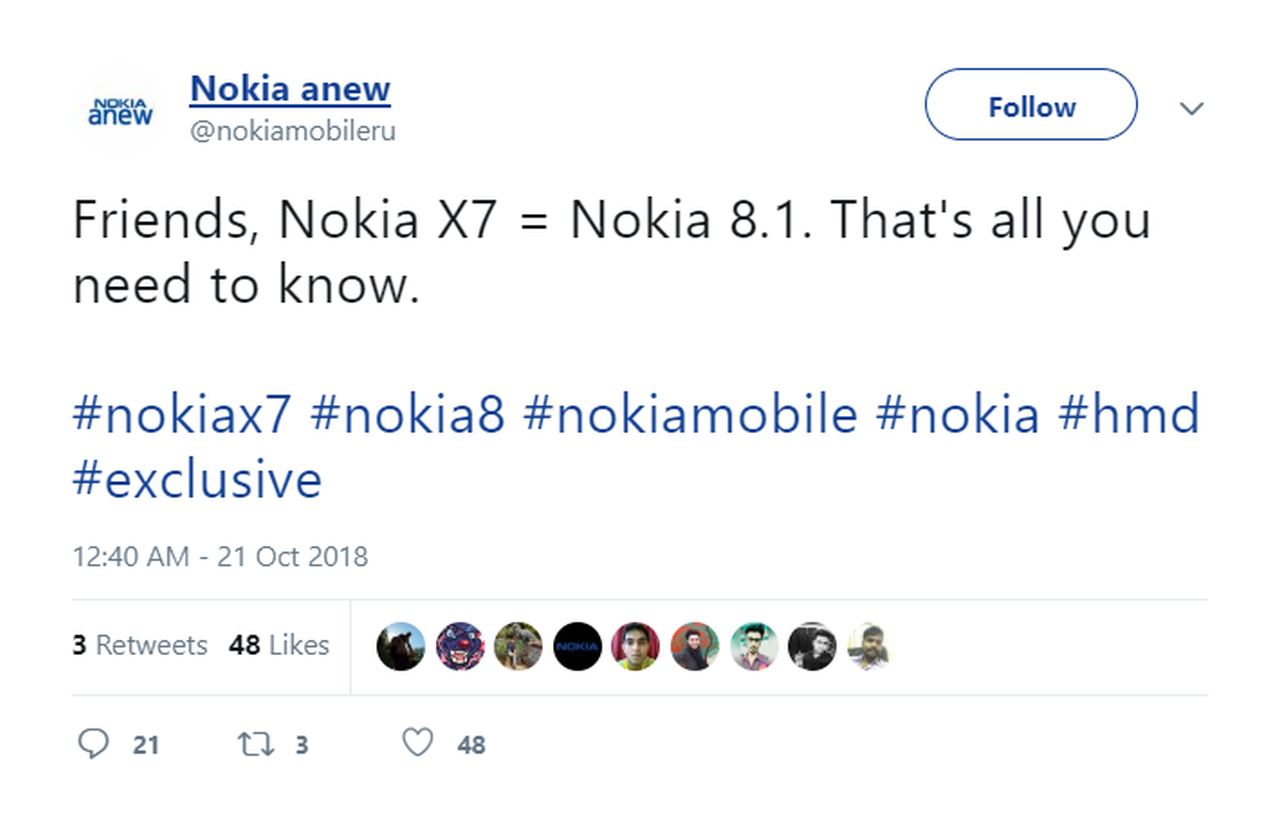Viewport: 1280px width, 813px height.
Task: Click the black-and-white photo liker avatar
Action: [811, 646]
